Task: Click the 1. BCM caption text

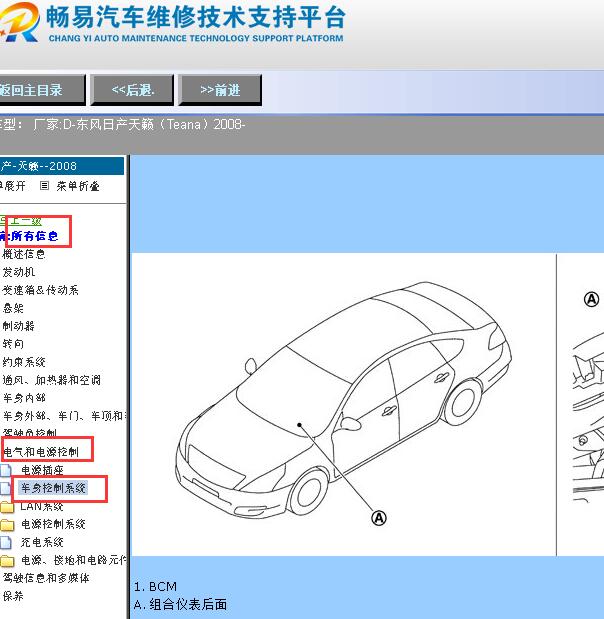Action: (155, 587)
